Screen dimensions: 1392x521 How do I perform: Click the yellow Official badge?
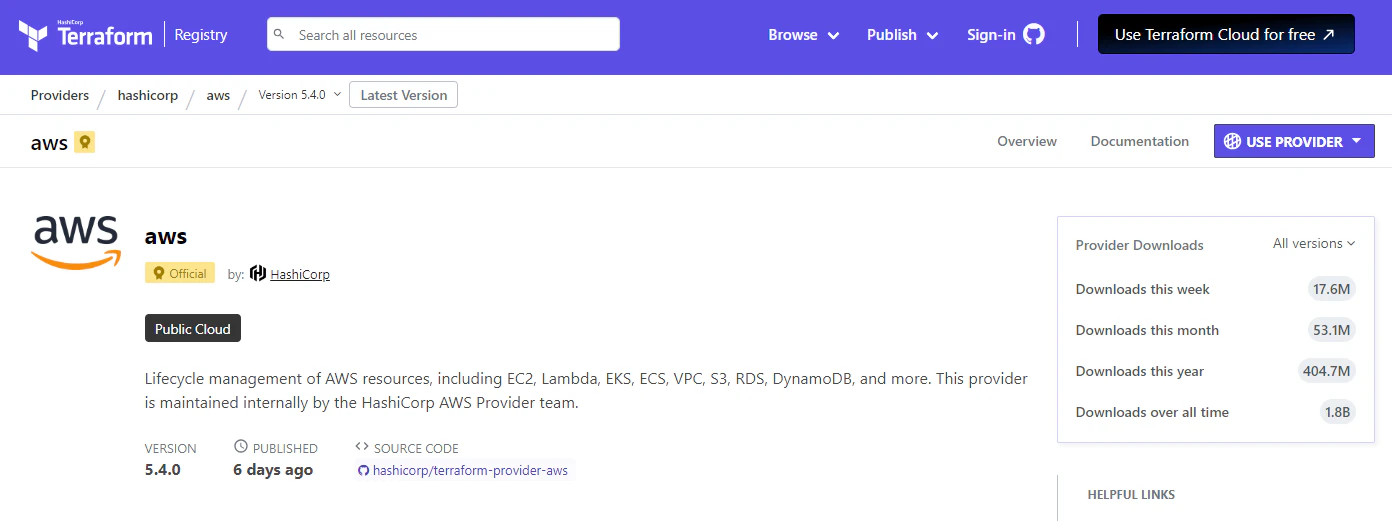coord(180,273)
